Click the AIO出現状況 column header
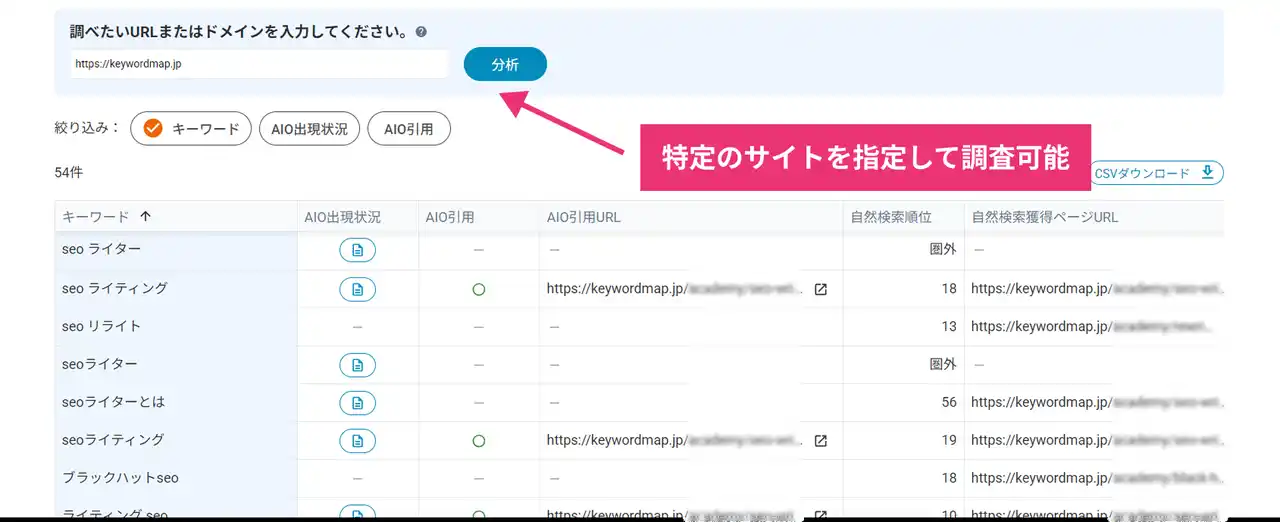 click(342, 216)
